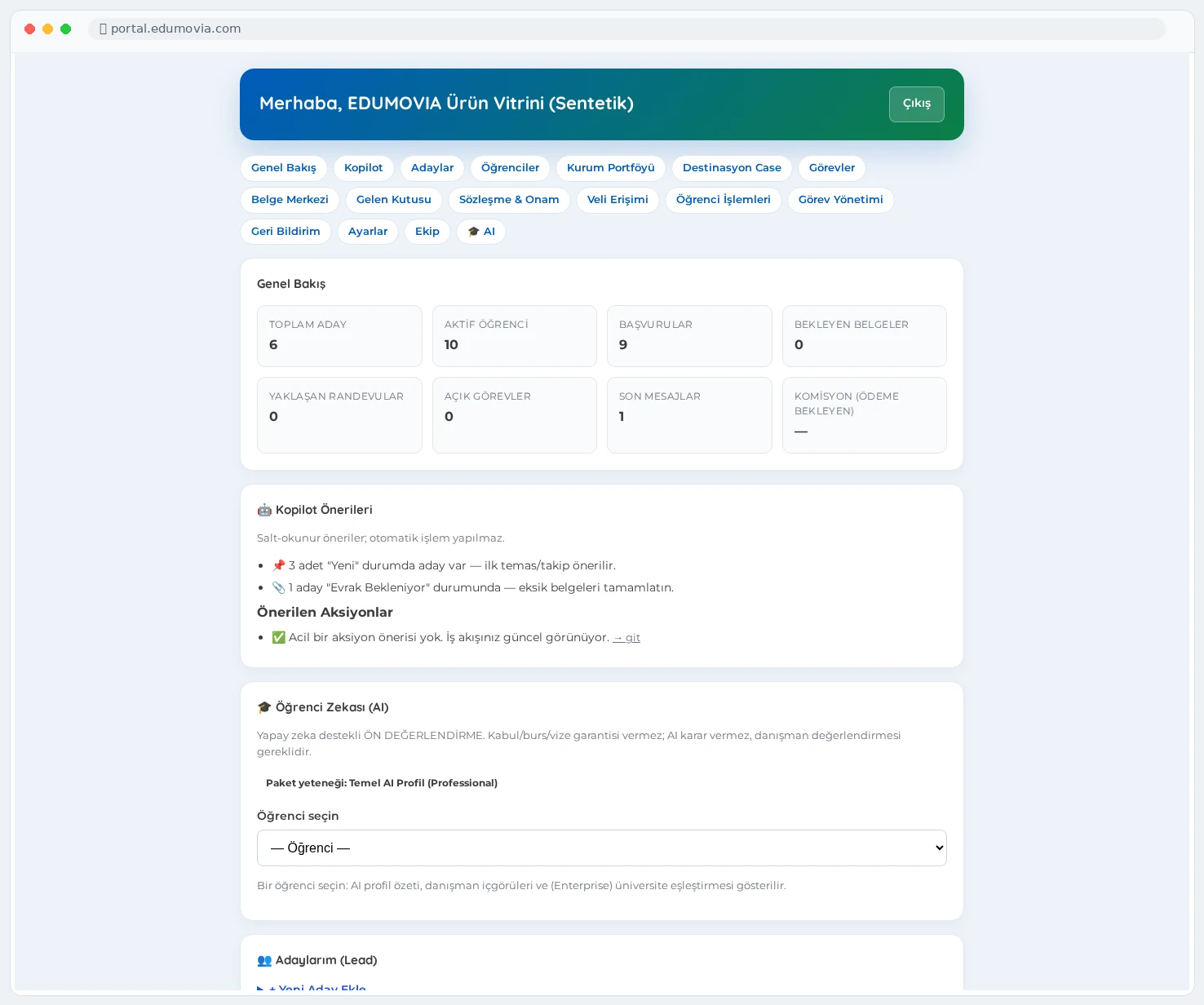Image resolution: width=1204 pixels, height=1005 pixels.
Task: Click the Başvurular stat card
Action: (689, 336)
